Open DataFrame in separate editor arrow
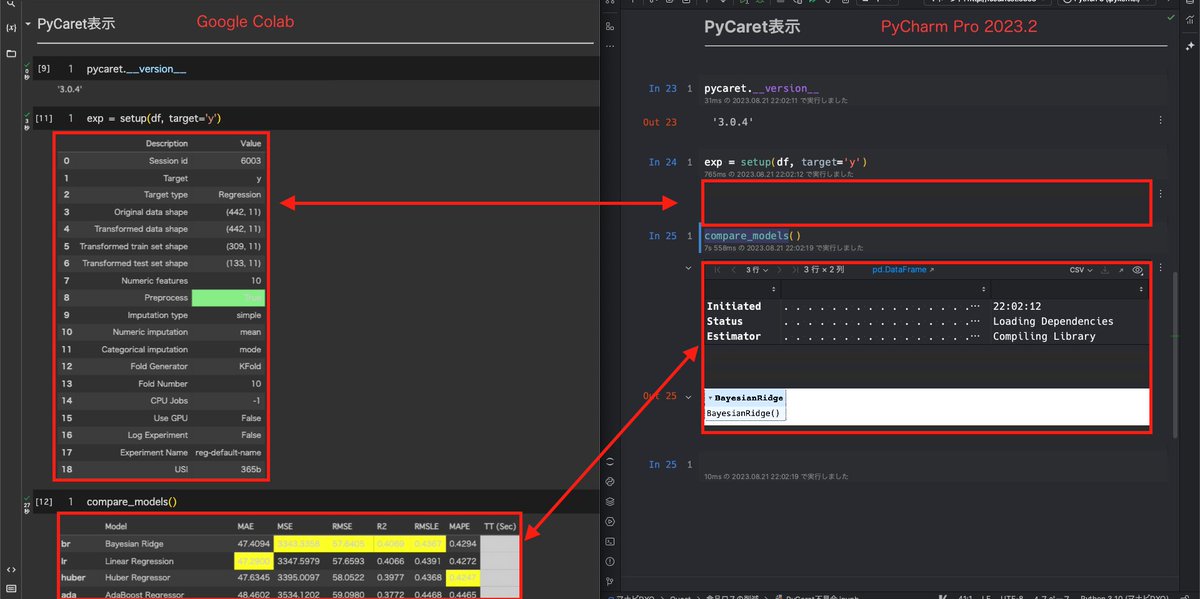Screen dimensions: 1200x599 pyautogui.click(x=1121, y=270)
